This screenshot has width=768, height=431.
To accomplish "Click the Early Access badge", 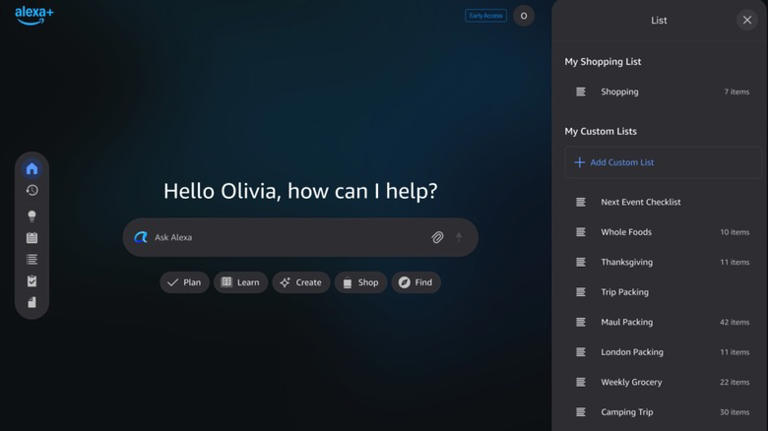I will click(485, 16).
